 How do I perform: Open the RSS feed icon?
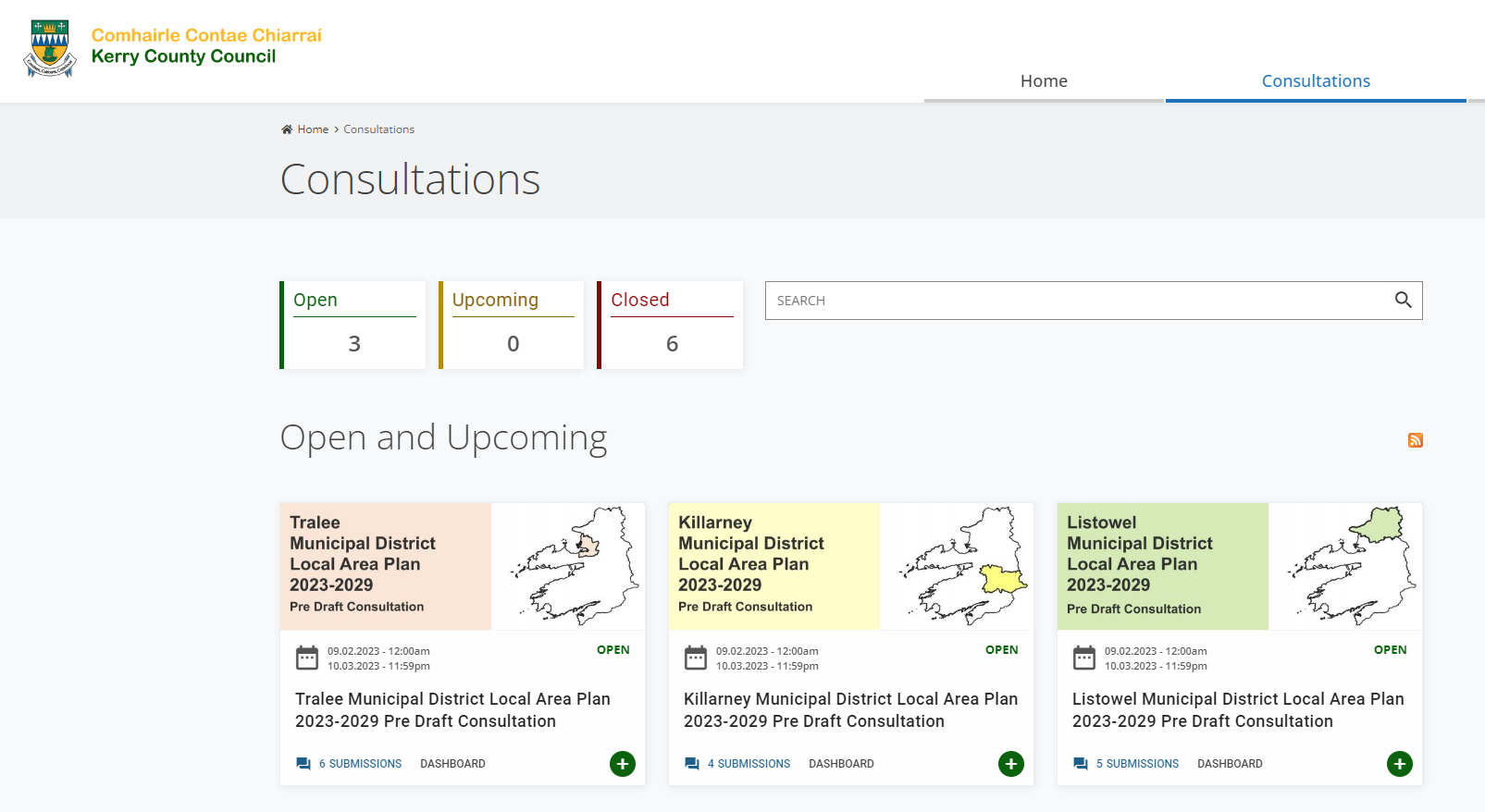tap(1415, 440)
